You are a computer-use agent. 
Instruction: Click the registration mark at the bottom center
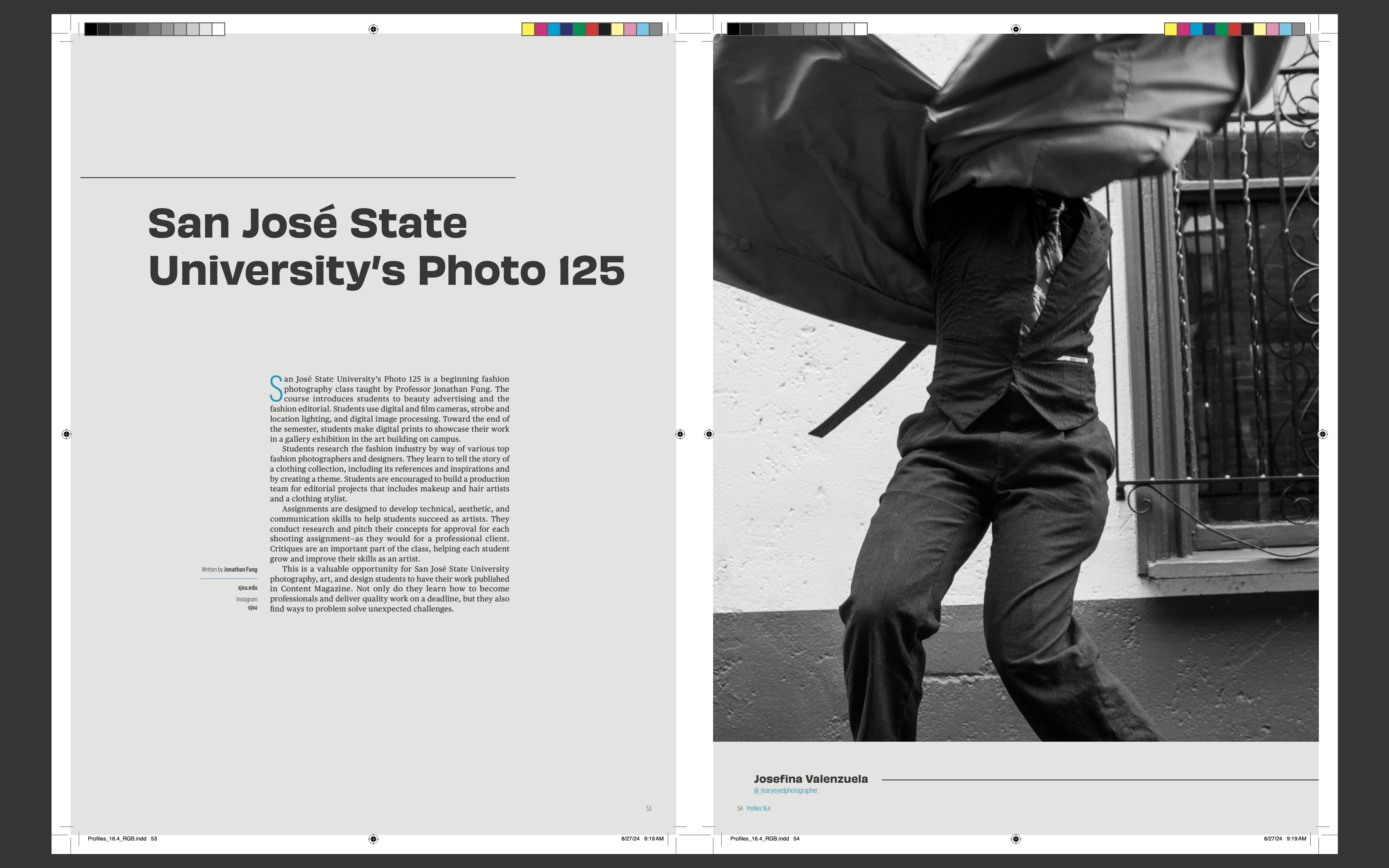374,839
